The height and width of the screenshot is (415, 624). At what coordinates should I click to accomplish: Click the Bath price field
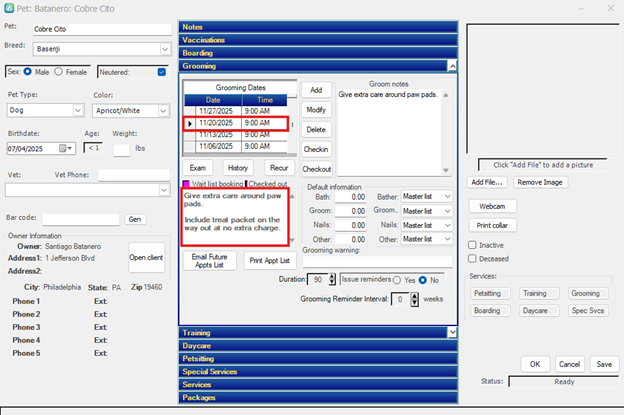(351, 197)
